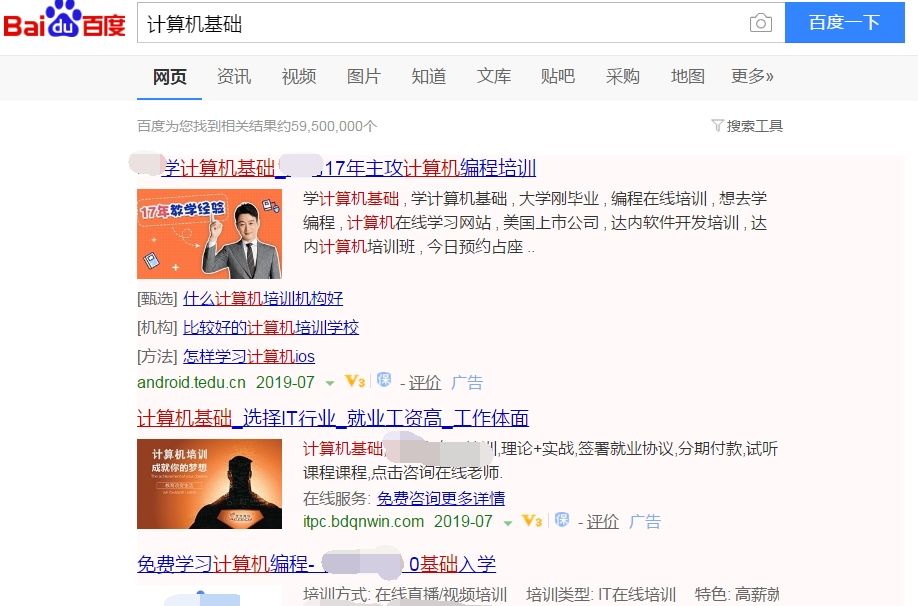Open the 更多» menu
The image size is (918, 606).
(752, 76)
